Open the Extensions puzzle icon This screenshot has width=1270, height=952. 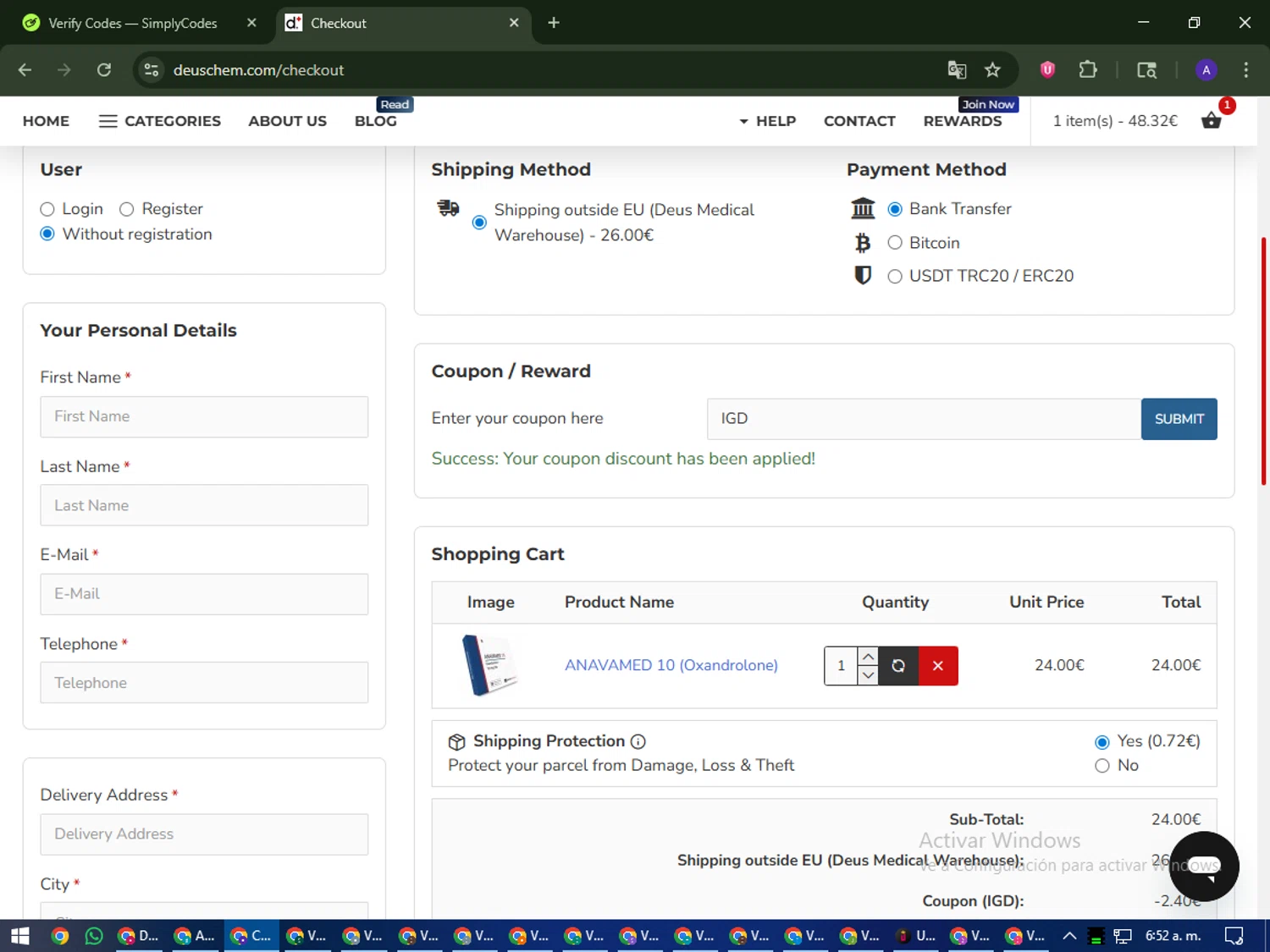(1088, 70)
